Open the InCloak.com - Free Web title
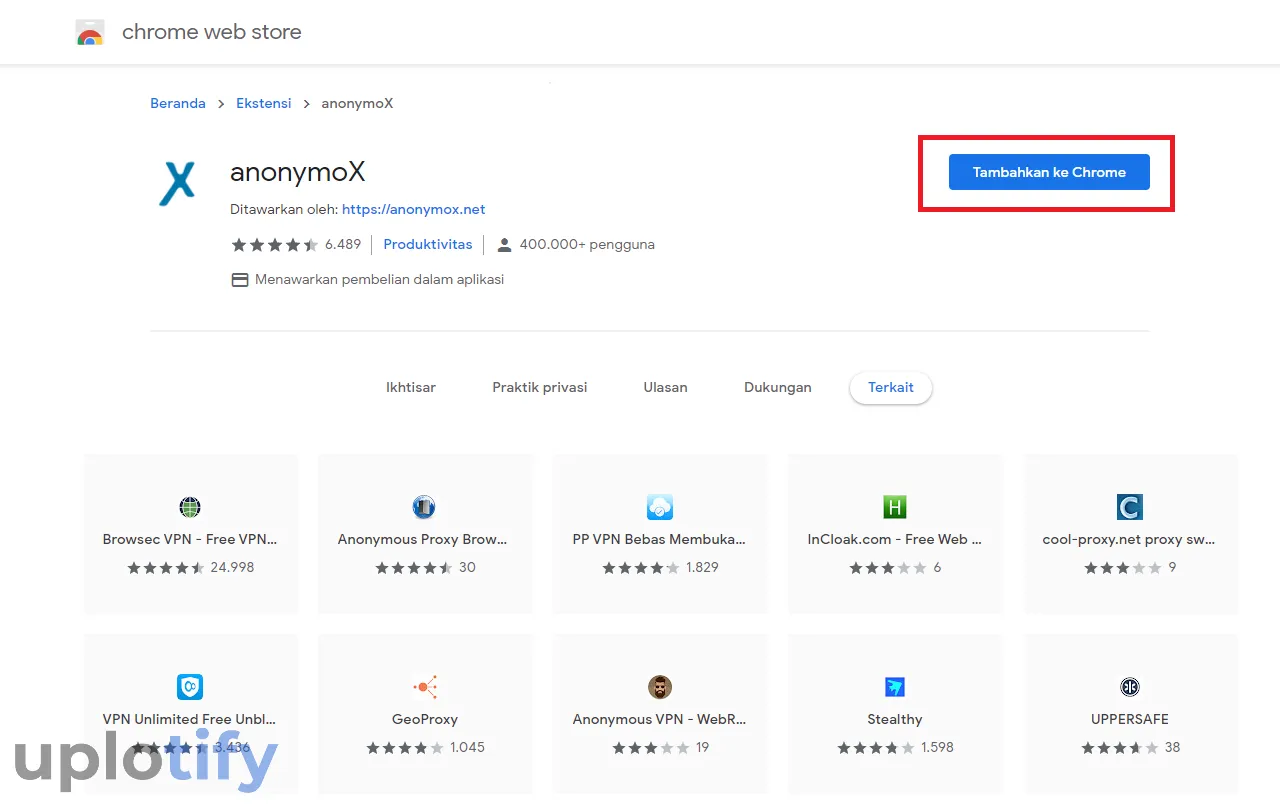This screenshot has height=807, width=1280. 895,540
